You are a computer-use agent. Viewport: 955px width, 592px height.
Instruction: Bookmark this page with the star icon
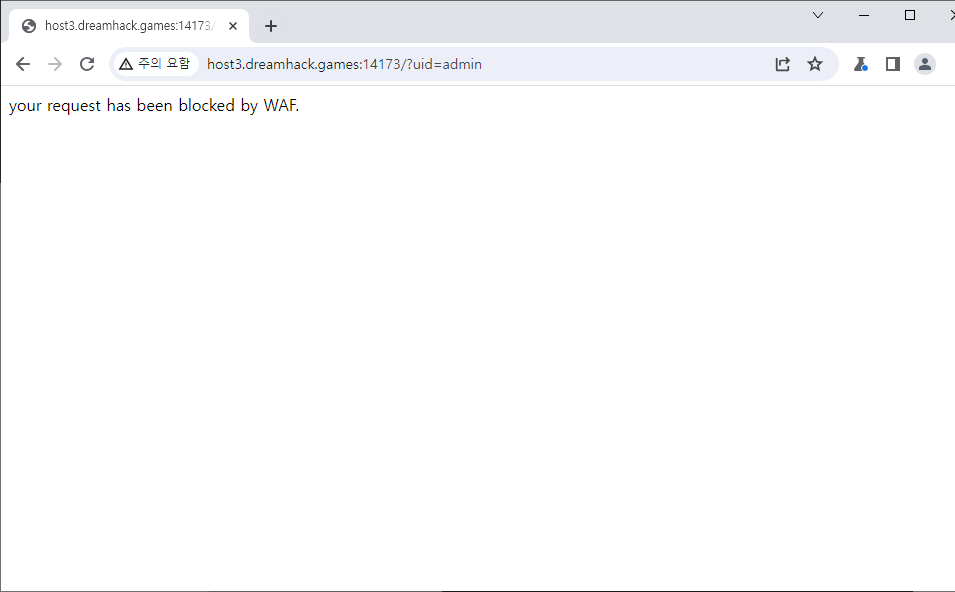815,64
